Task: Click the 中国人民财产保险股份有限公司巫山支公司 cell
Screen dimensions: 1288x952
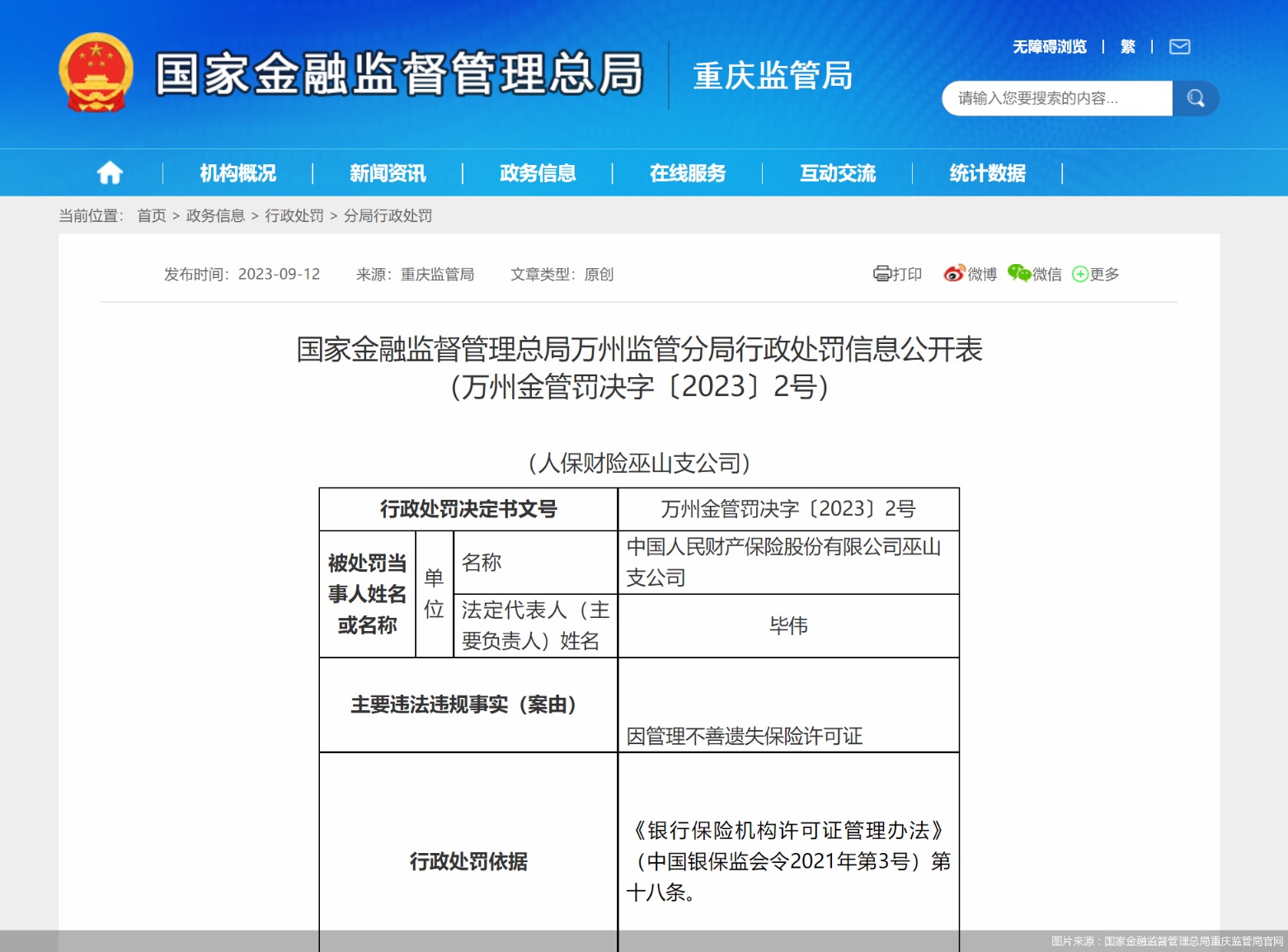Action: click(788, 563)
